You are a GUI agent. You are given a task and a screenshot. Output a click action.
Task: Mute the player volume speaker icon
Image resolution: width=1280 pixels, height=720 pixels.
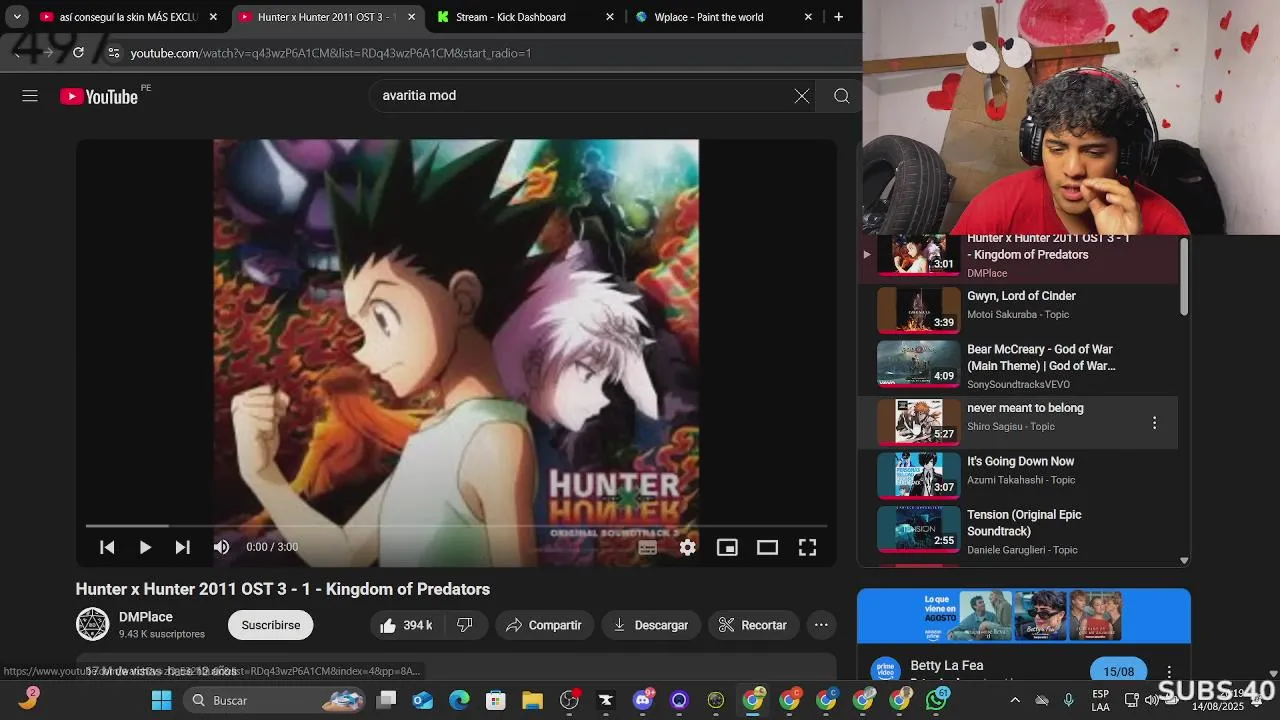click(221, 547)
